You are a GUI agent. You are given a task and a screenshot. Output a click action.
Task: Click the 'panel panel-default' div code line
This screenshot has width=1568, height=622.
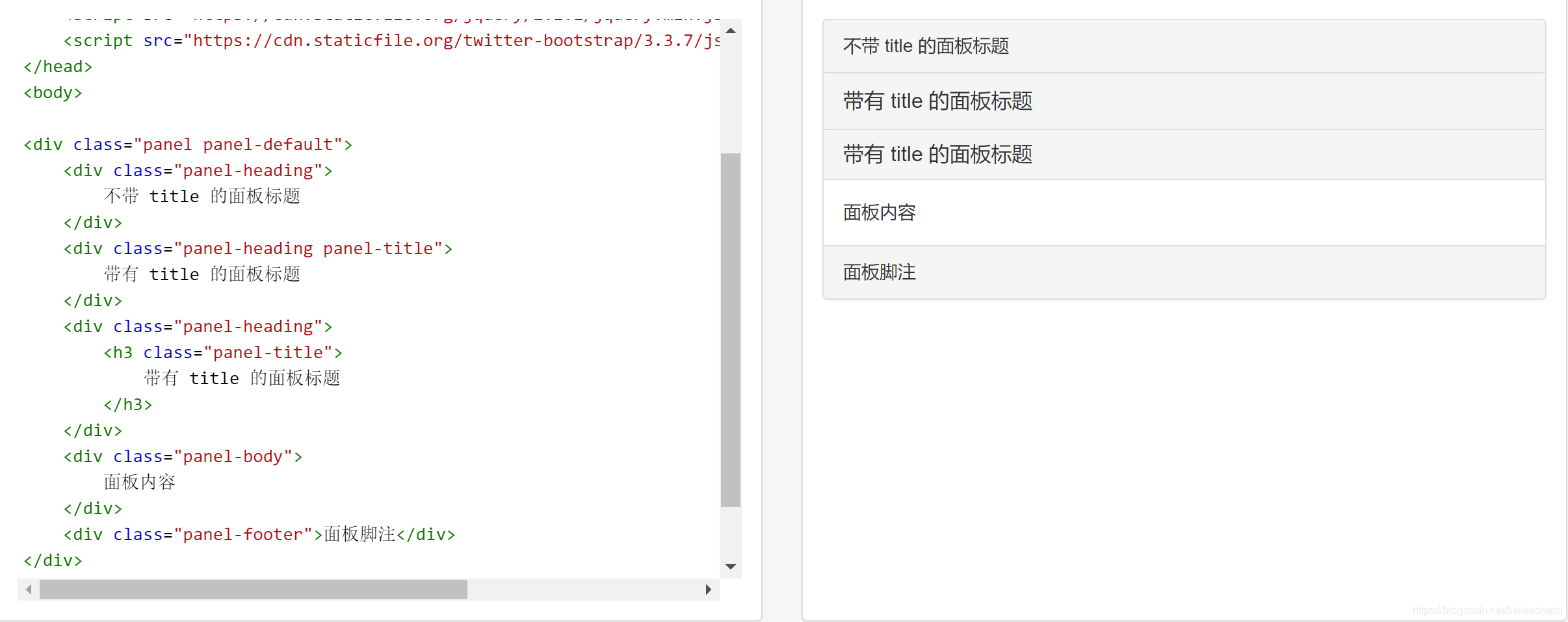[188, 144]
